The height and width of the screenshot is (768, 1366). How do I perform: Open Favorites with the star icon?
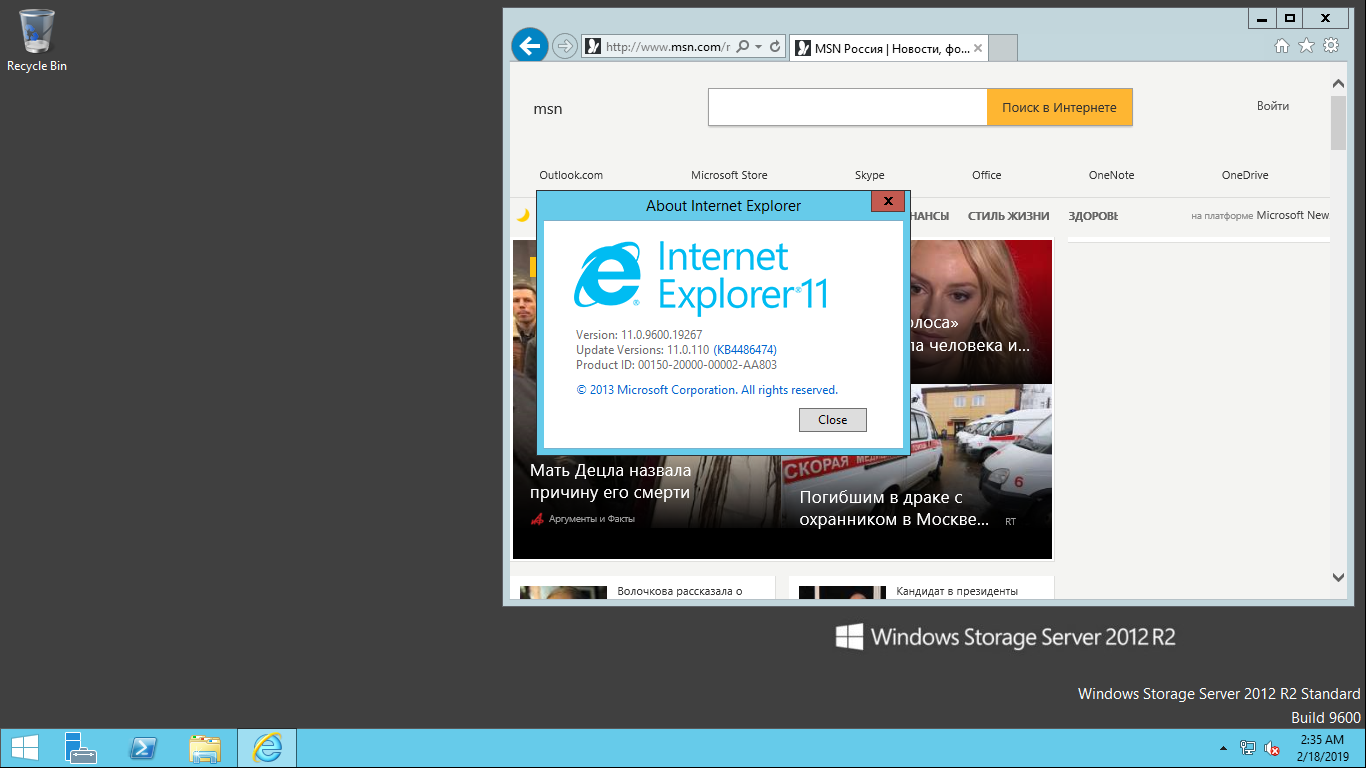tap(1306, 46)
